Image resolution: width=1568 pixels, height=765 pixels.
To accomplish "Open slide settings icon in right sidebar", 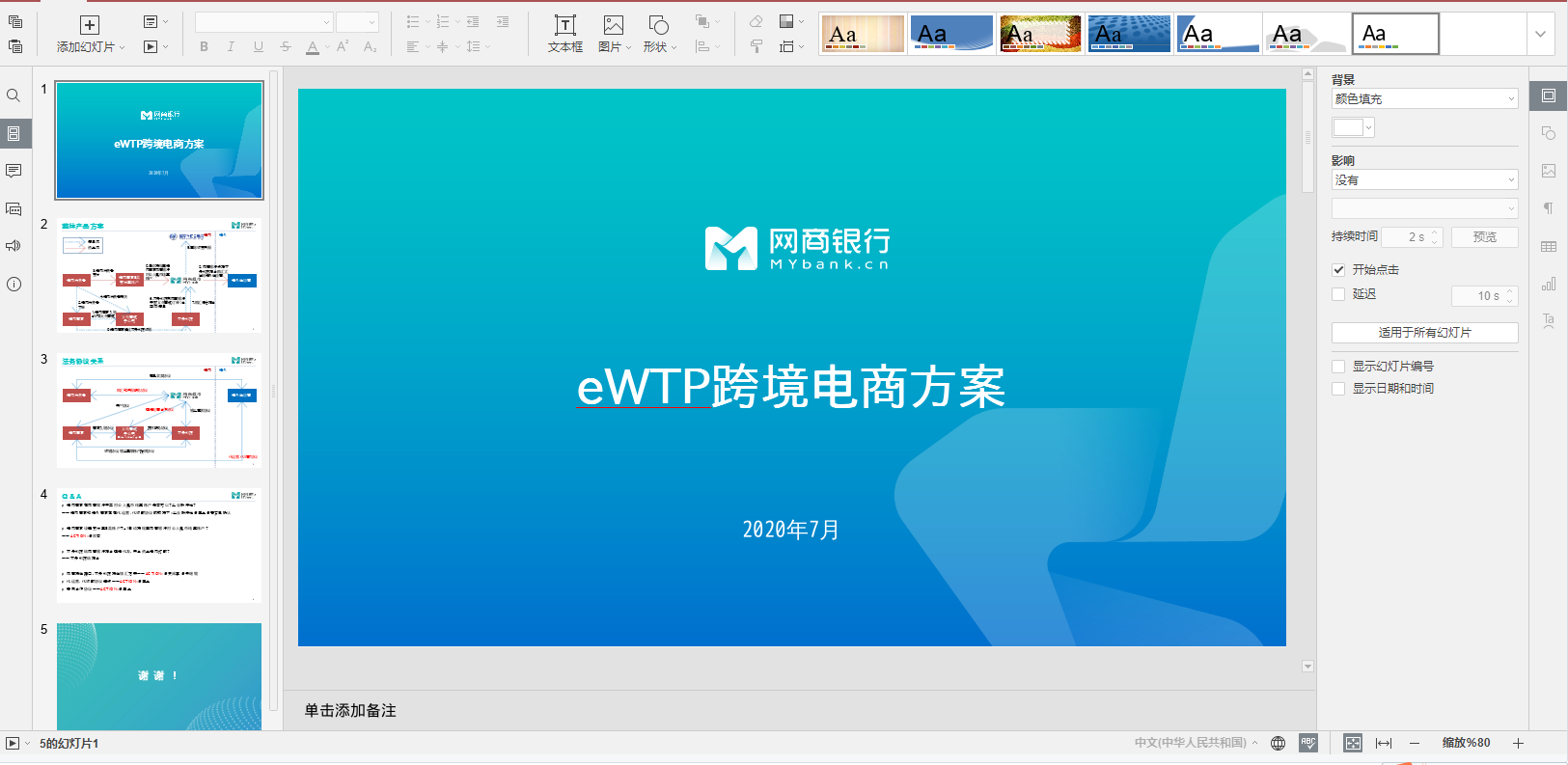I will (x=1549, y=96).
